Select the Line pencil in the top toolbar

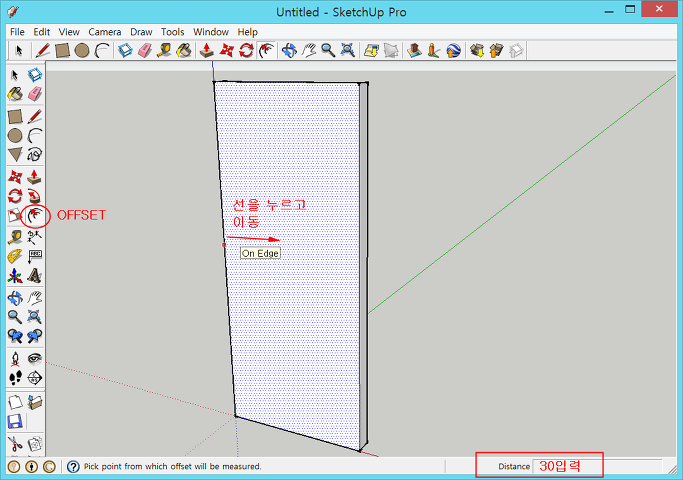click(x=42, y=51)
